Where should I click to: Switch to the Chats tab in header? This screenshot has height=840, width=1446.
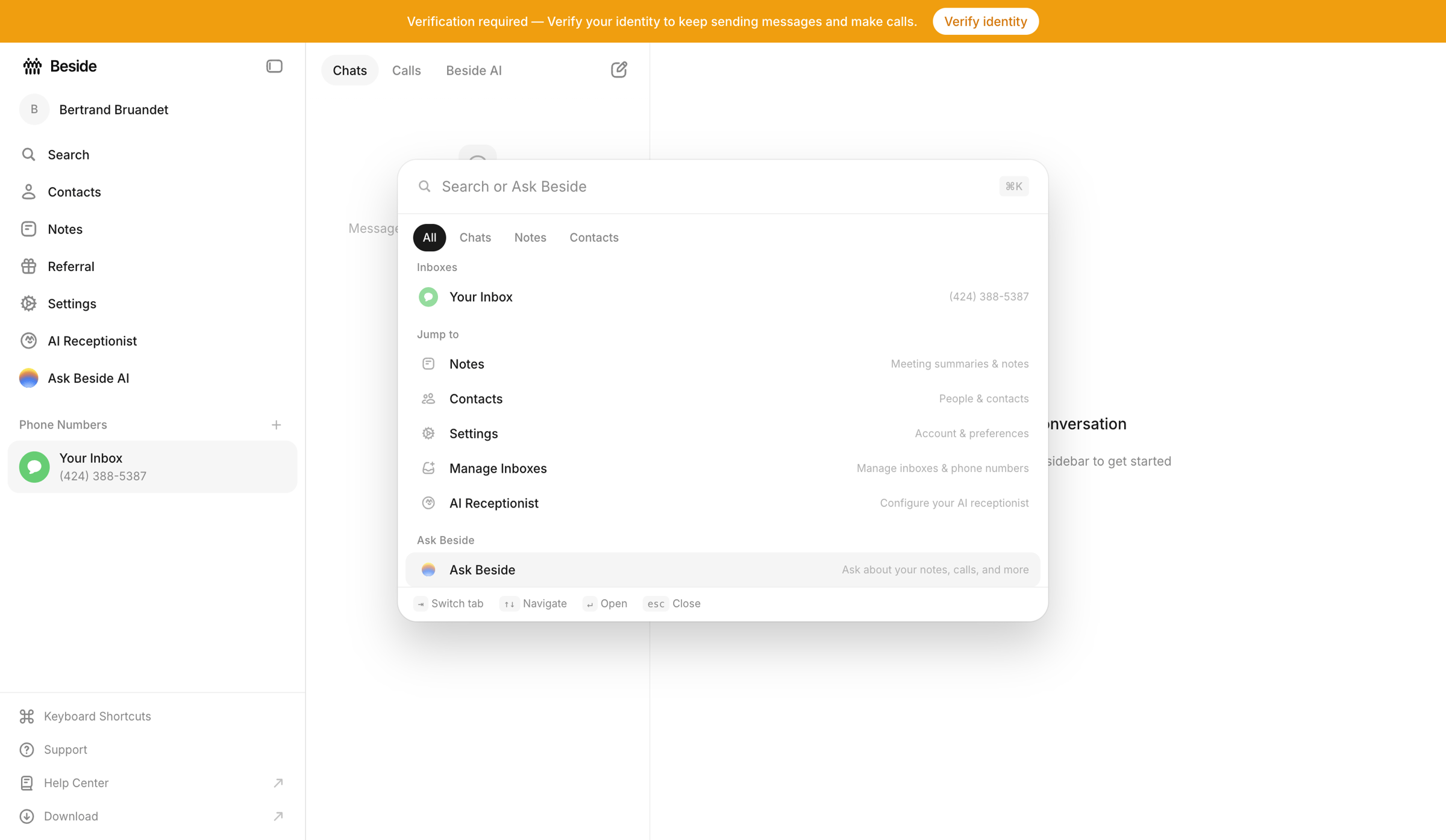pos(350,70)
